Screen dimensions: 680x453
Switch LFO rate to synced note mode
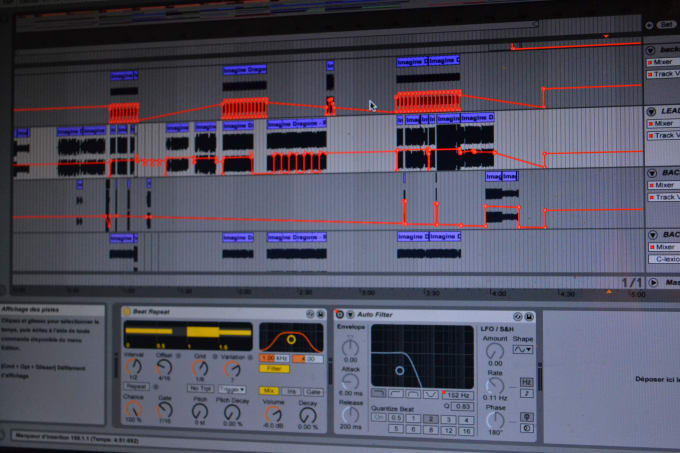click(526, 393)
